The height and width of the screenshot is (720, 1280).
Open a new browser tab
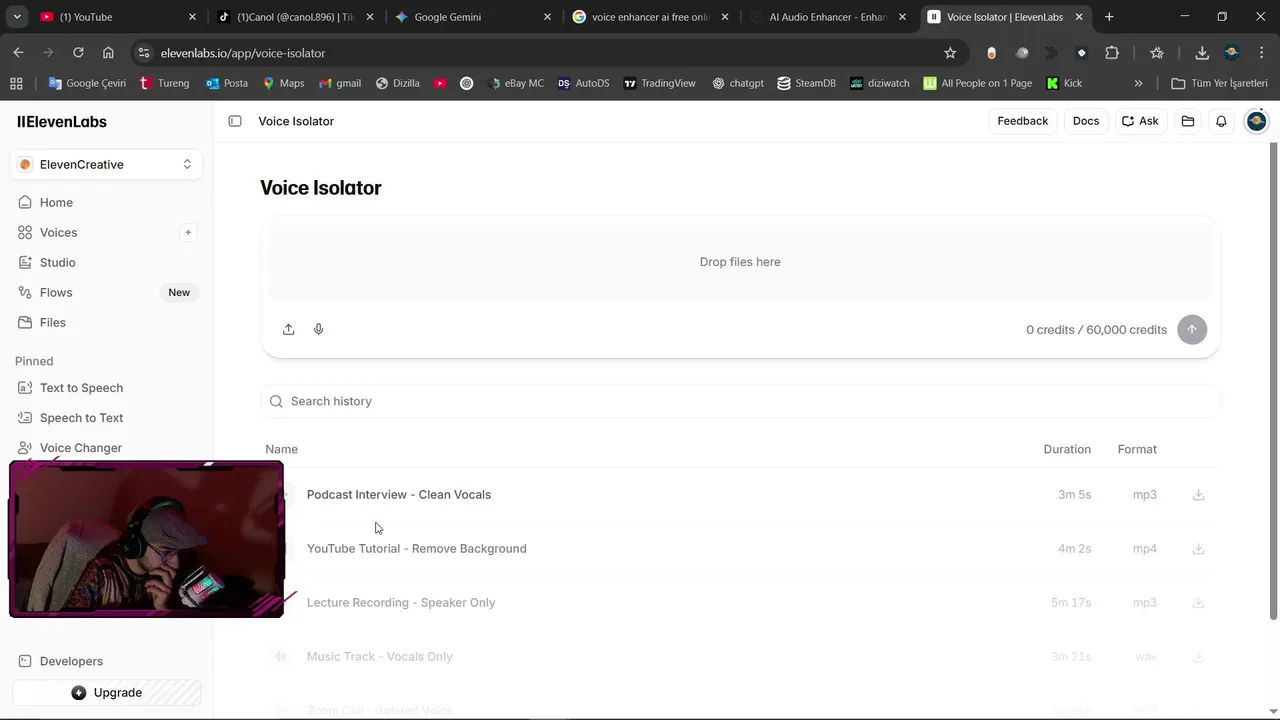coord(1109,17)
